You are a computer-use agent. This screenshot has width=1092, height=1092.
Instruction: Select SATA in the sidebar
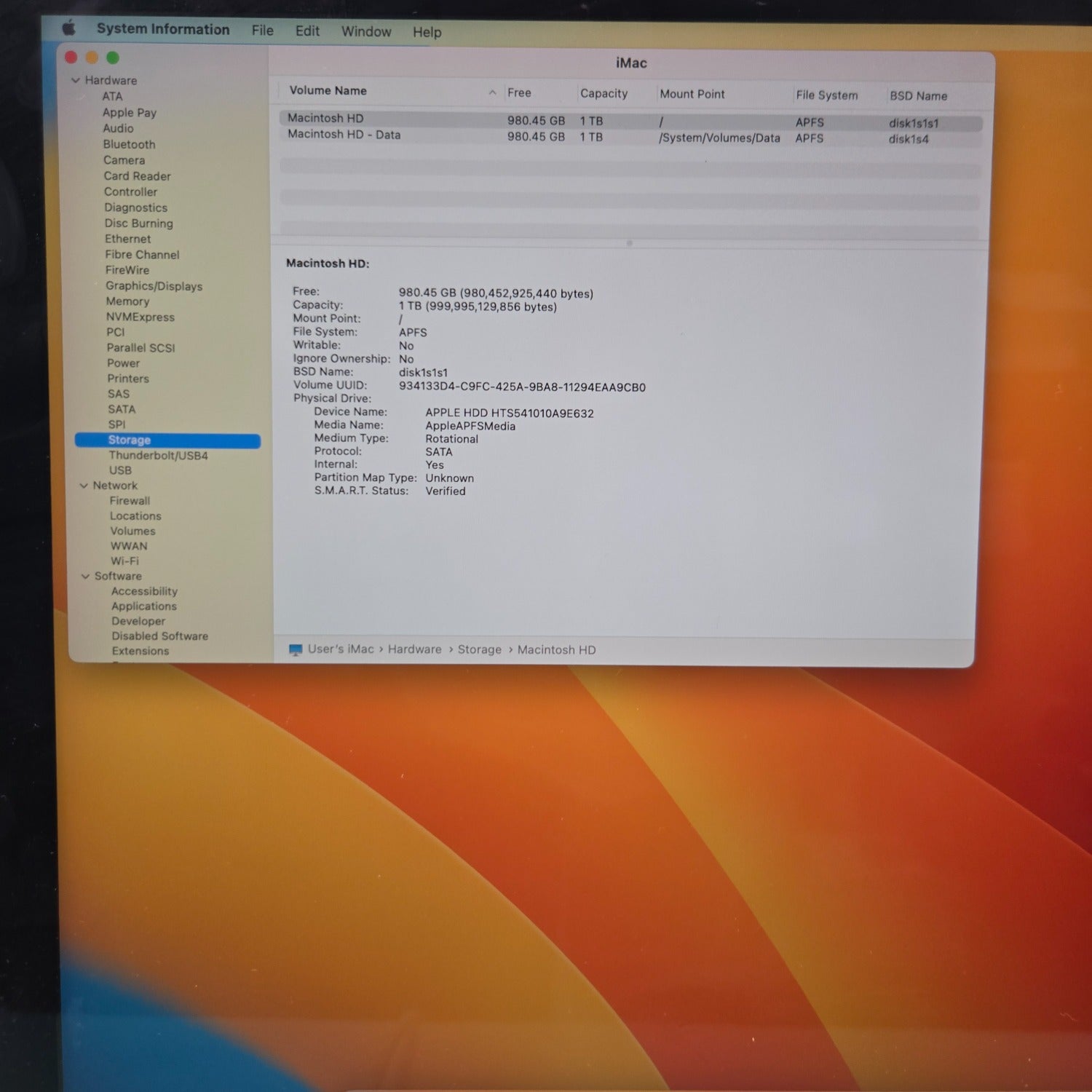coord(122,409)
